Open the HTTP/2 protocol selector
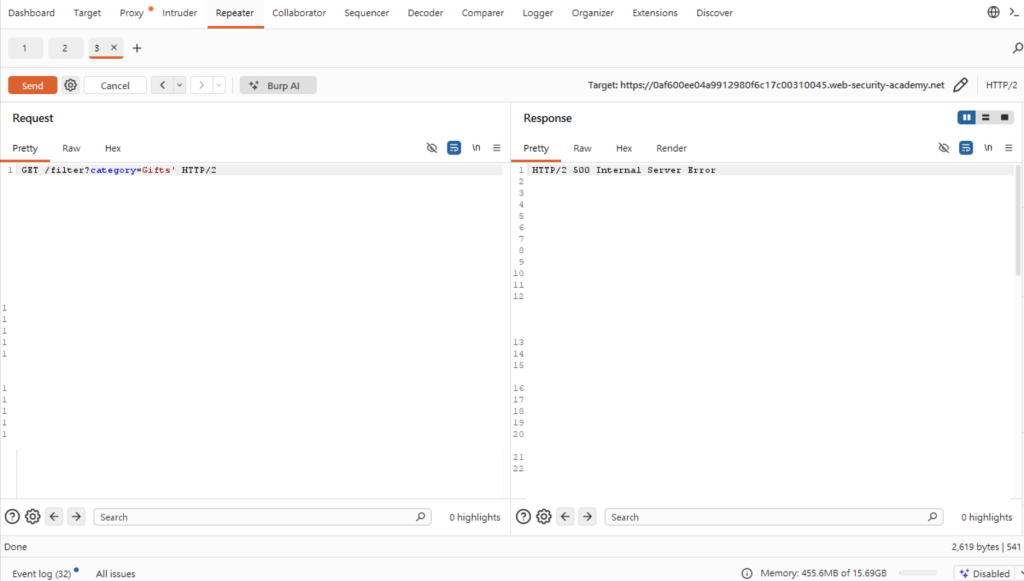This screenshot has width=1024, height=581. pos(1001,85)
